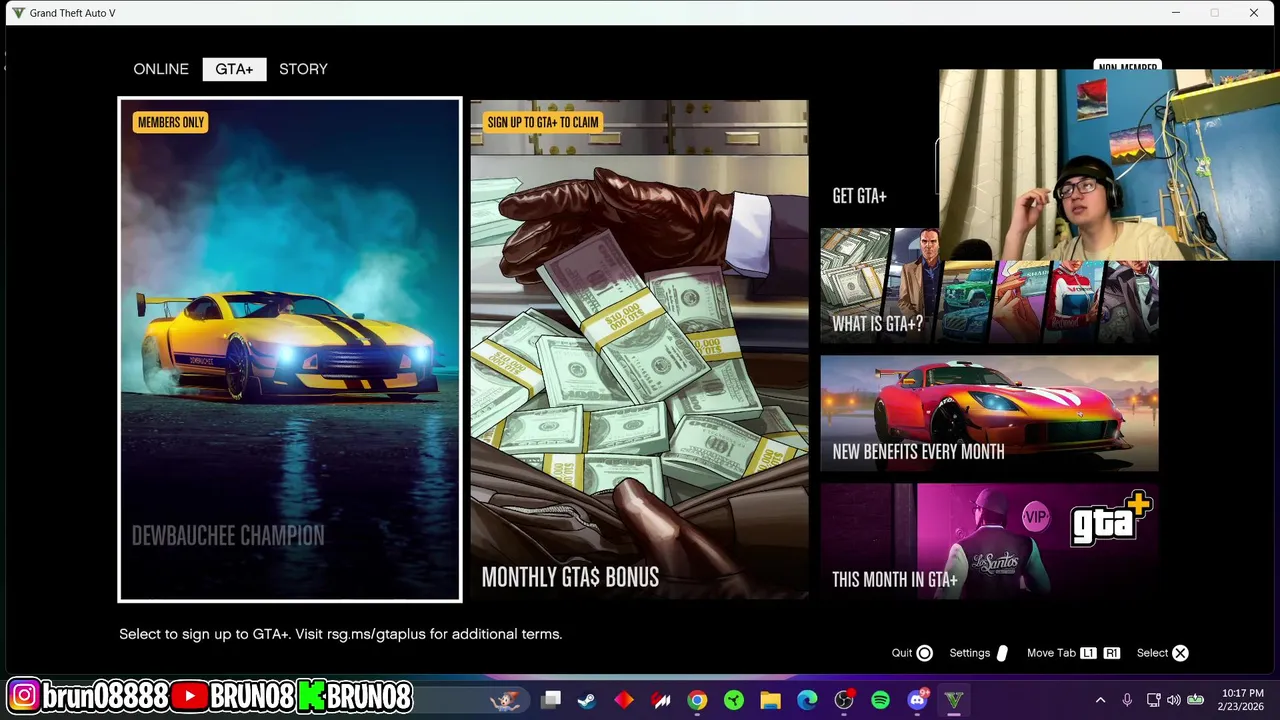Open File Explorer from the taskbar
The height and width of the screenshot is (720, 1280).
(770, 700)
